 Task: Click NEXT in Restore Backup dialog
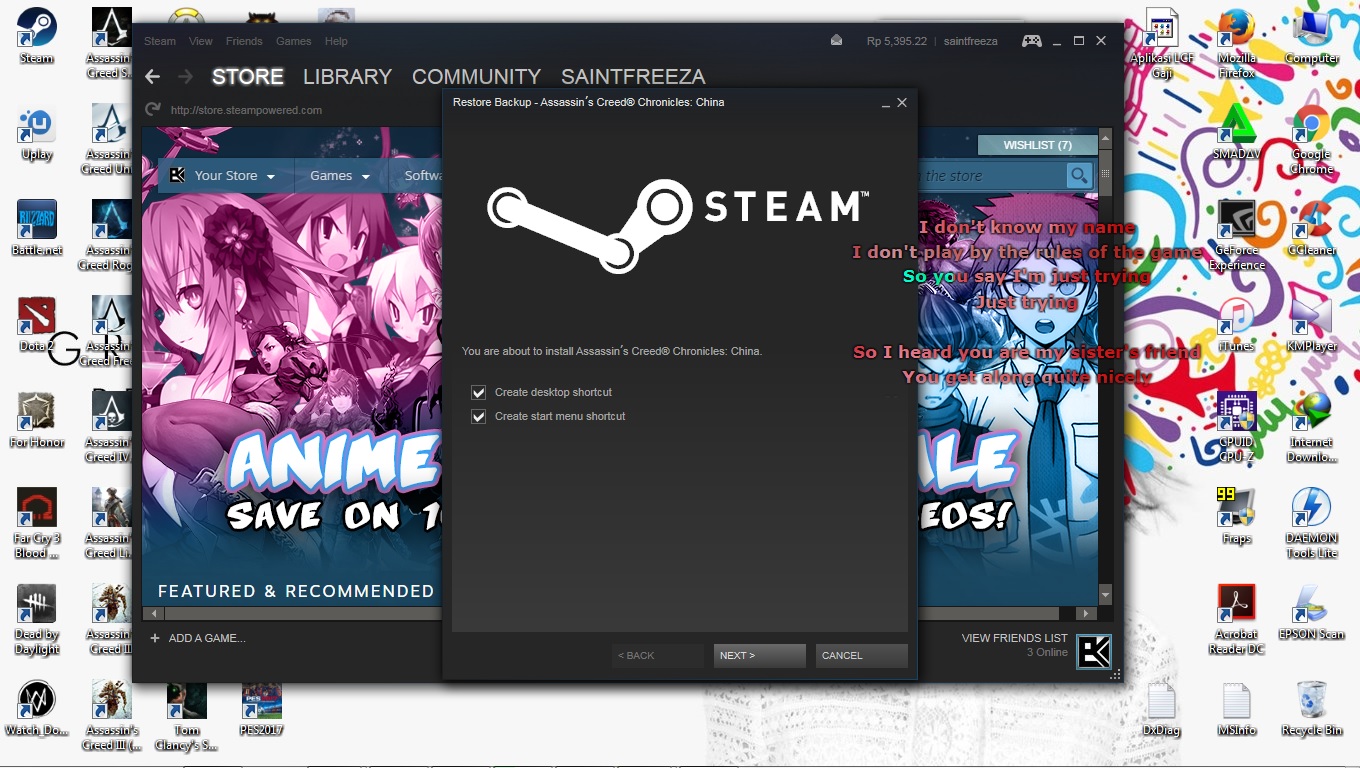[760, 656]
